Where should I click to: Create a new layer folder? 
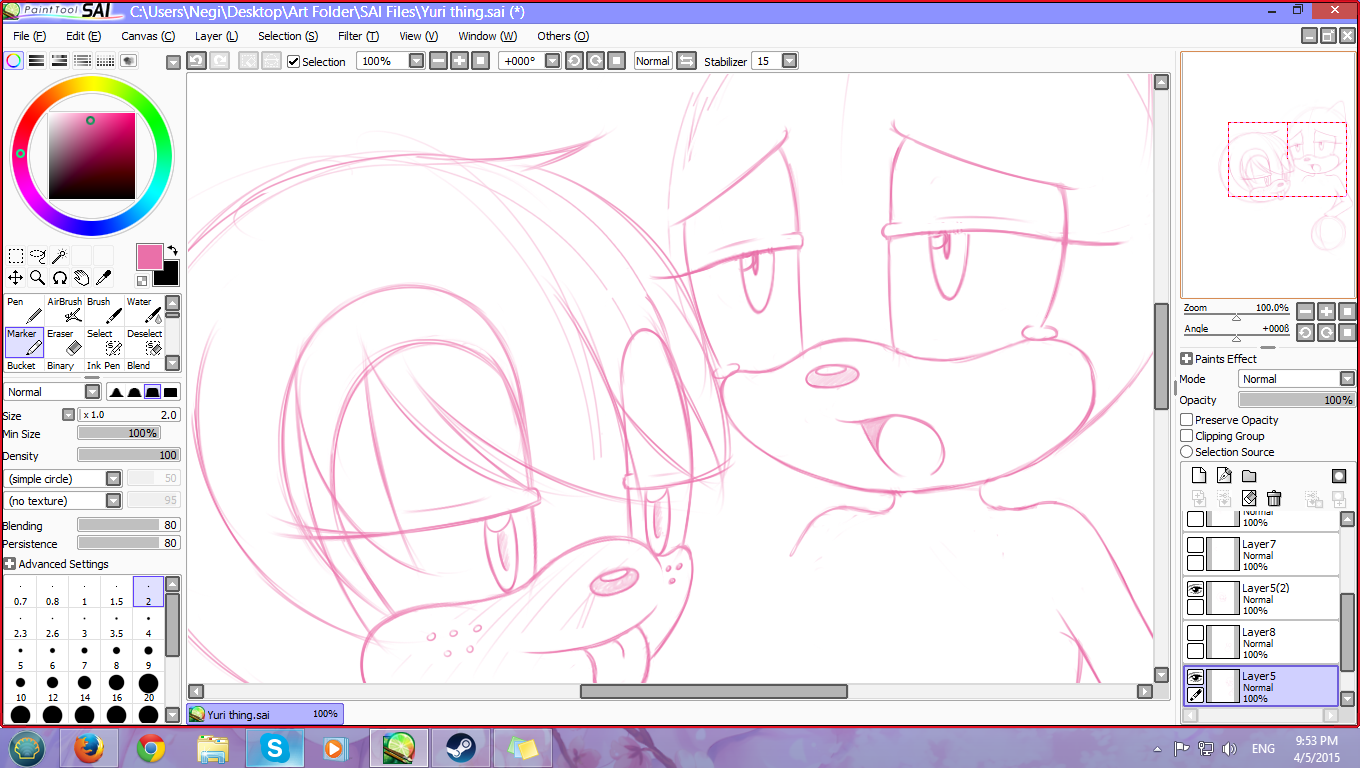[1249, 476]
